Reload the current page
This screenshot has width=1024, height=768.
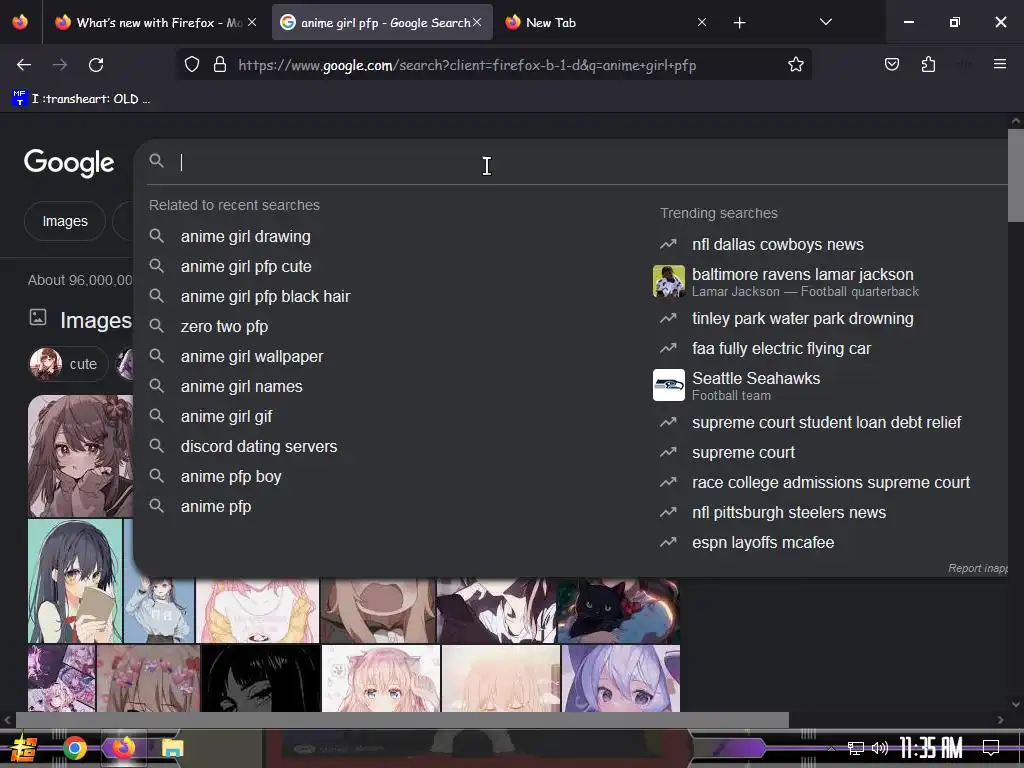click(x=96, y=65)
